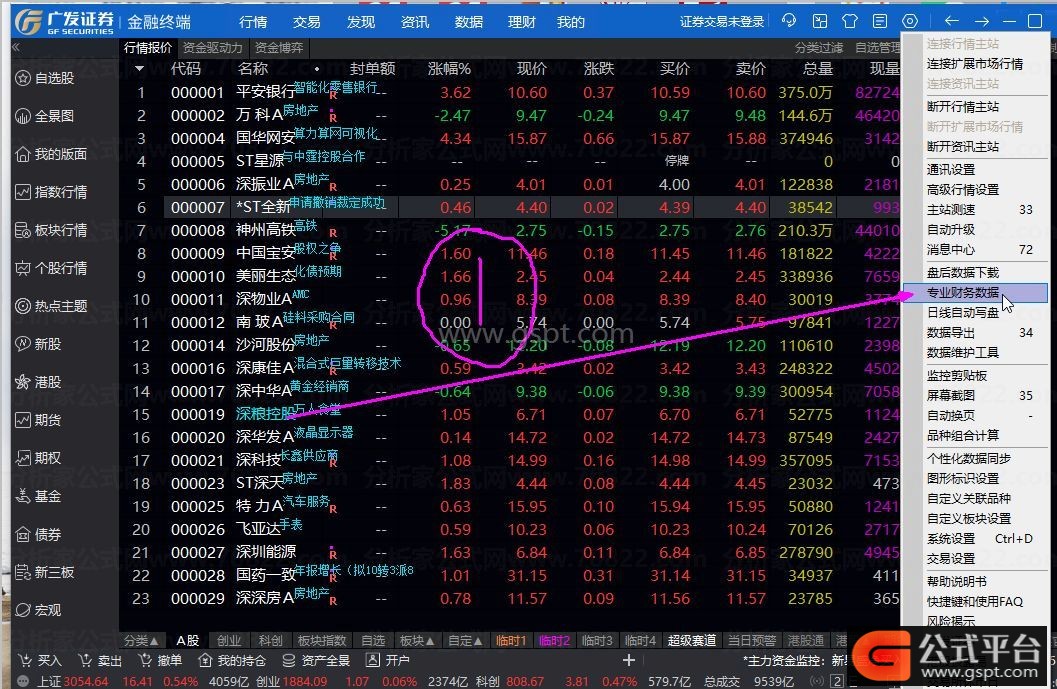This screenshot has width=1057, height=689.
Task: Open 我的持仓 holdings
Action: tap(232, 661)
